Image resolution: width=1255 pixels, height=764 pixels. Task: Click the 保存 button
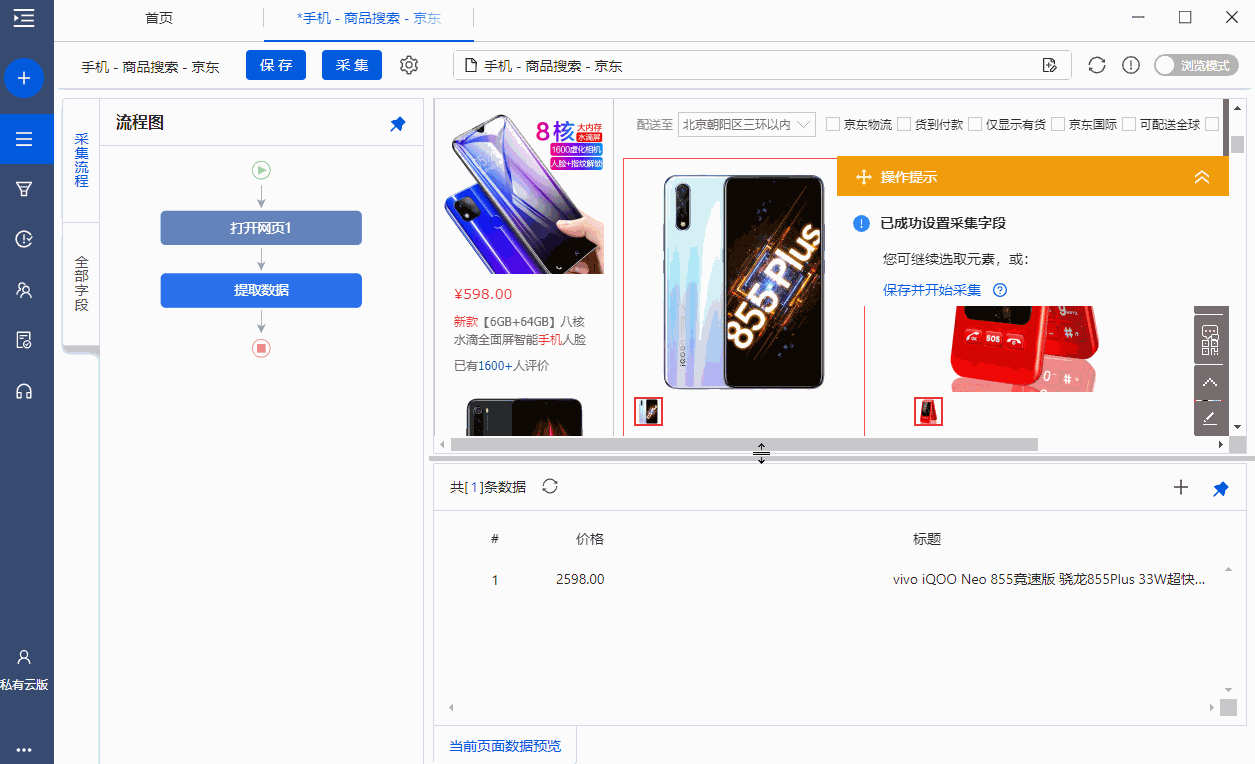click(276, 65)
